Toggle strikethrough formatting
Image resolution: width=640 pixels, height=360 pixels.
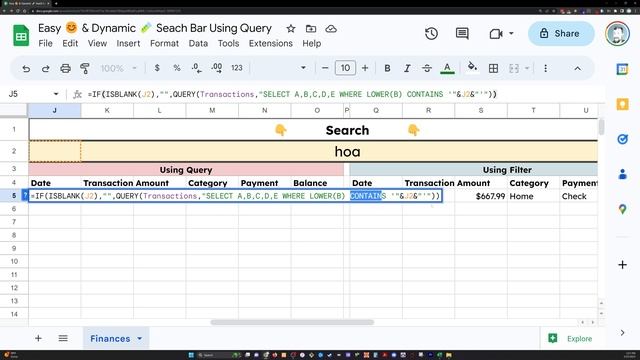pyautogui.click(x=427, y=68)
